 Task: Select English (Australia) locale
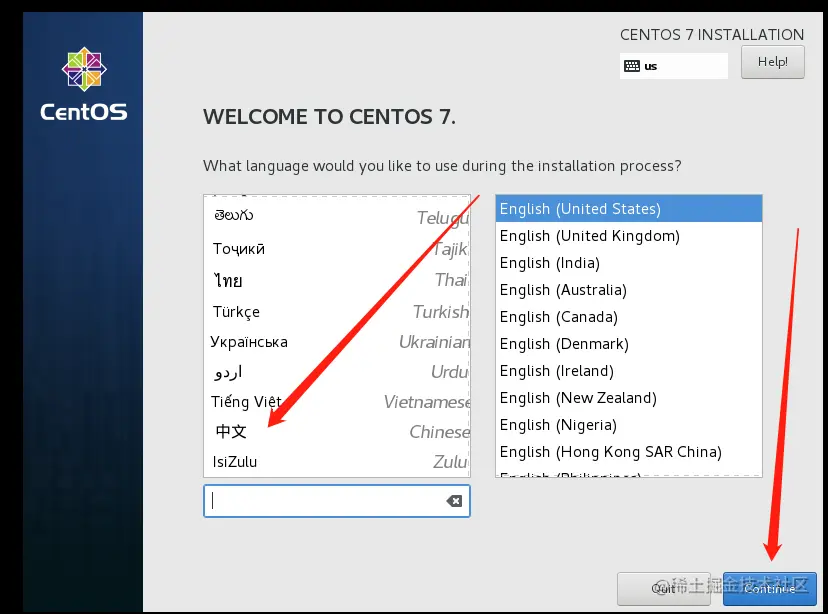click(628, 290)
